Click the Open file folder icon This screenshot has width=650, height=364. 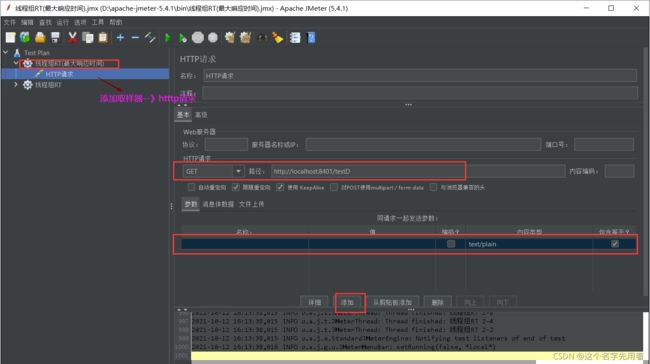coord(40,38)
